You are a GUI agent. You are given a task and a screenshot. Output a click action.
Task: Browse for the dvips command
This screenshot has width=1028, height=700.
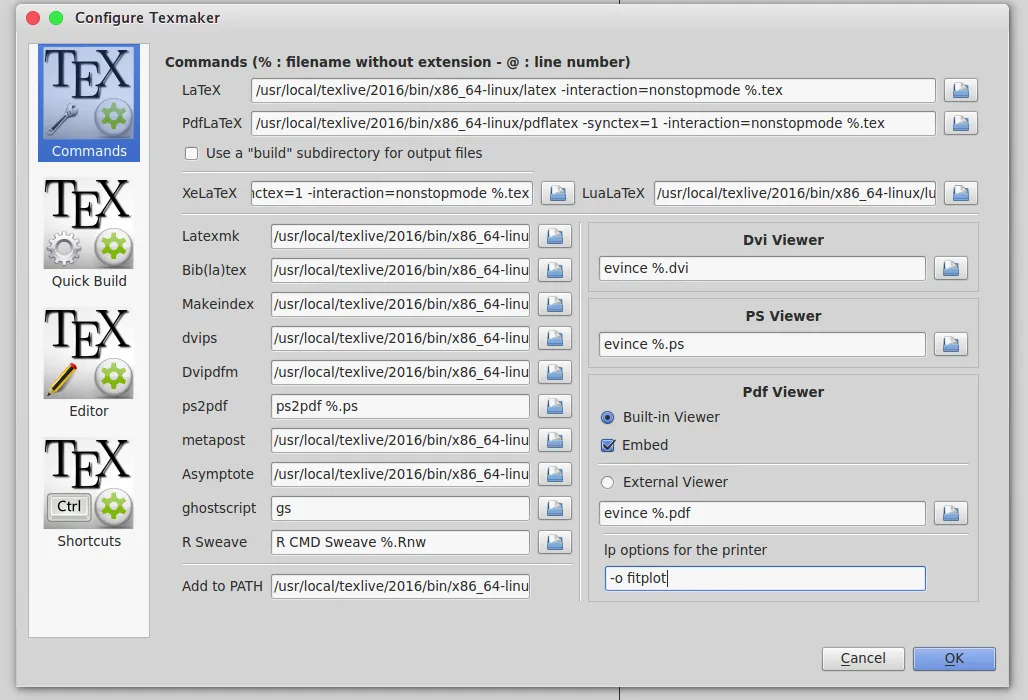point(555,338)
